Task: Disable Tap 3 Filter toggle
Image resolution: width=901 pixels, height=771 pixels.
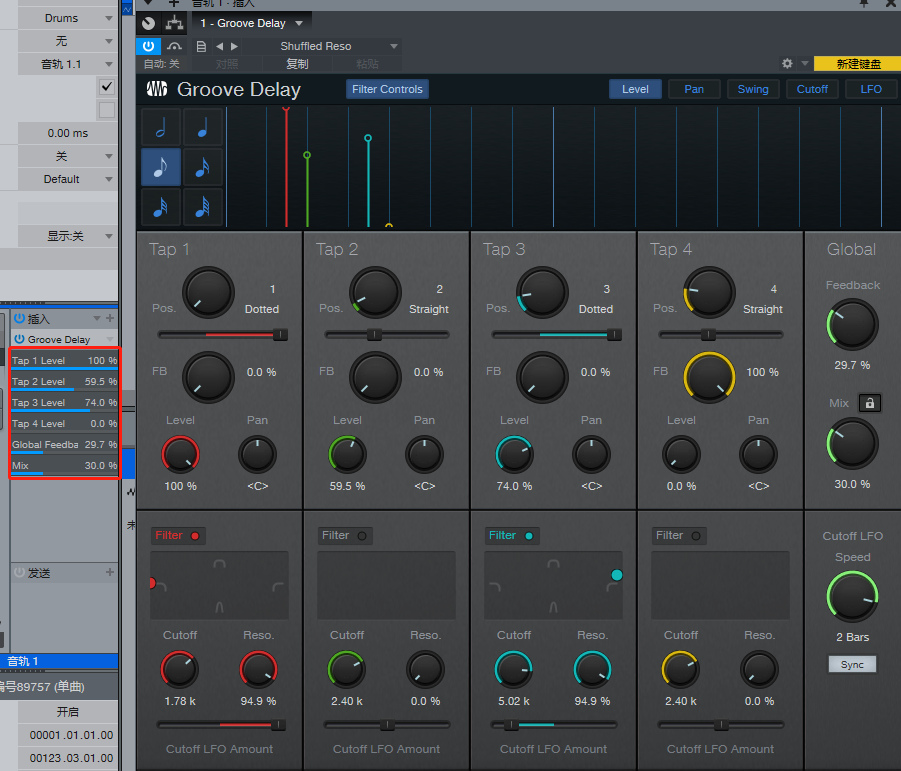Action: click(511, 535)
